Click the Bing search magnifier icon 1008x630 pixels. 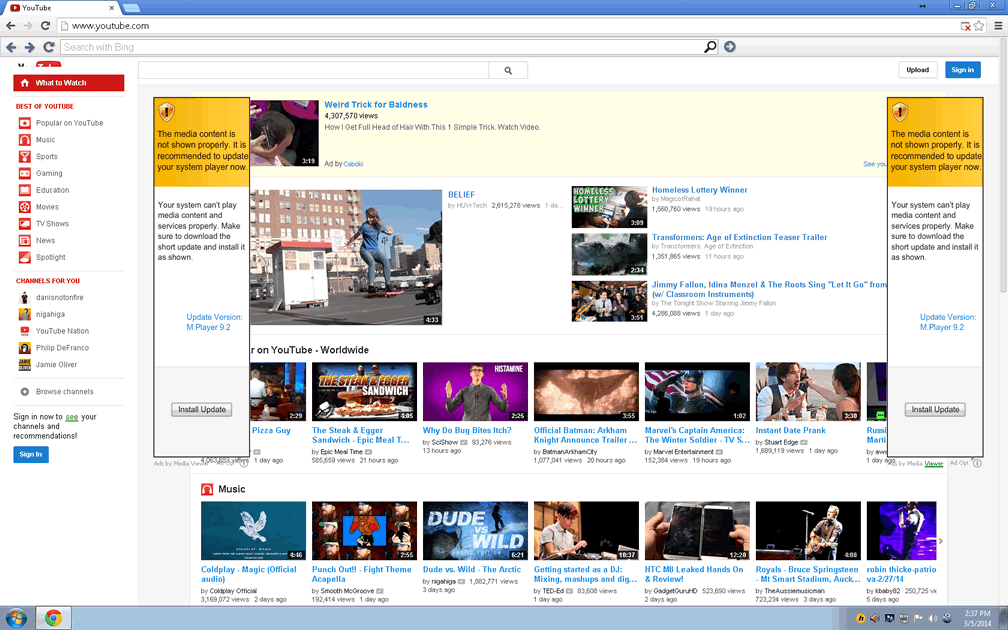click(710, 47)
